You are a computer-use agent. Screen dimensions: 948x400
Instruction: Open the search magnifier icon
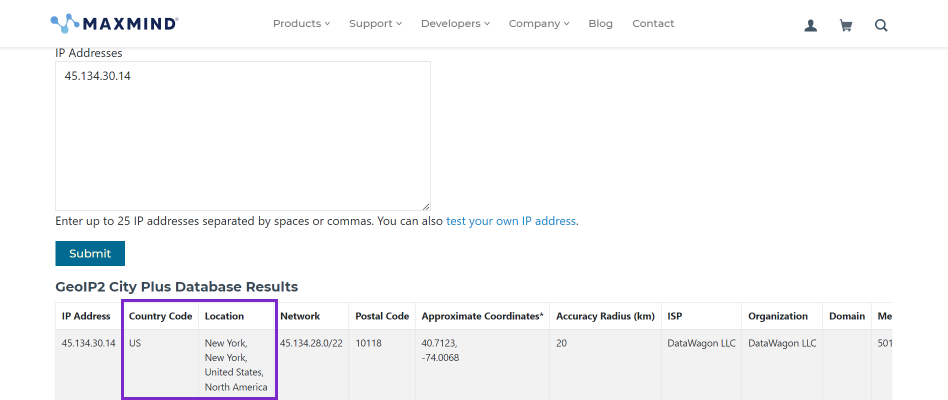(x=881, y=25)
